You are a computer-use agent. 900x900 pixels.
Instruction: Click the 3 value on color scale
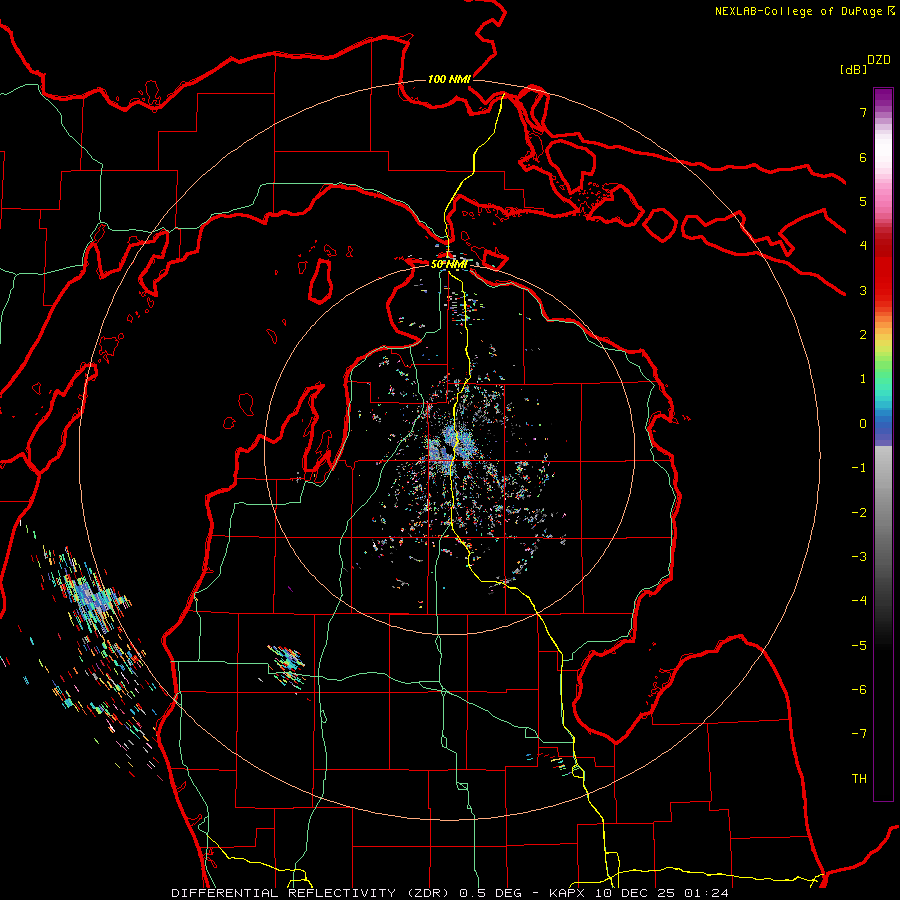coord(863,290)
